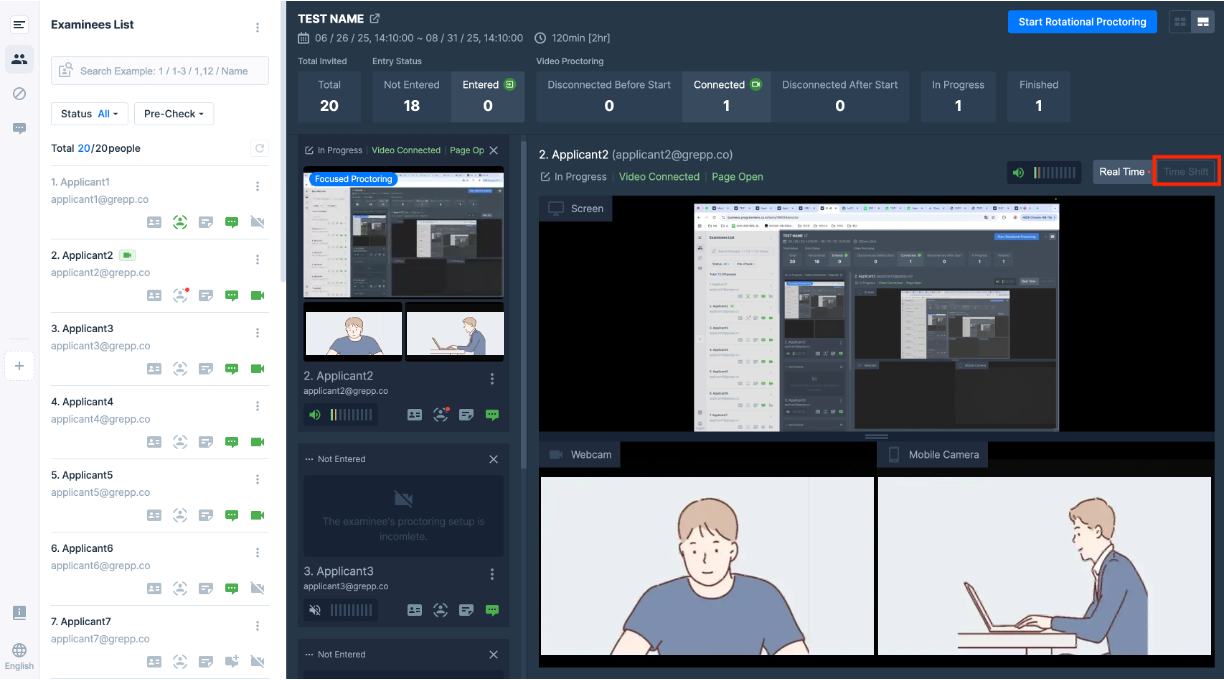Filter by Entered status tile
1224x680 pixels.
point(488,97)
